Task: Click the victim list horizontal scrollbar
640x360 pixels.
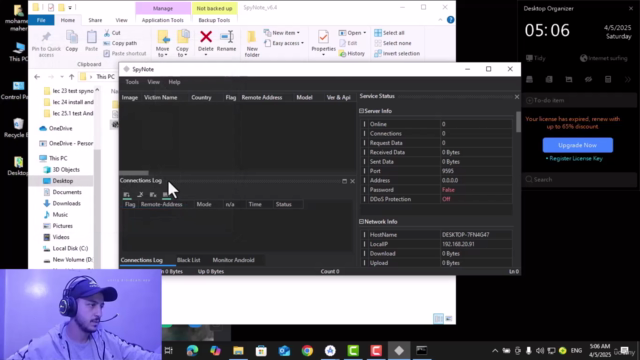Action: tap(134, 173)
